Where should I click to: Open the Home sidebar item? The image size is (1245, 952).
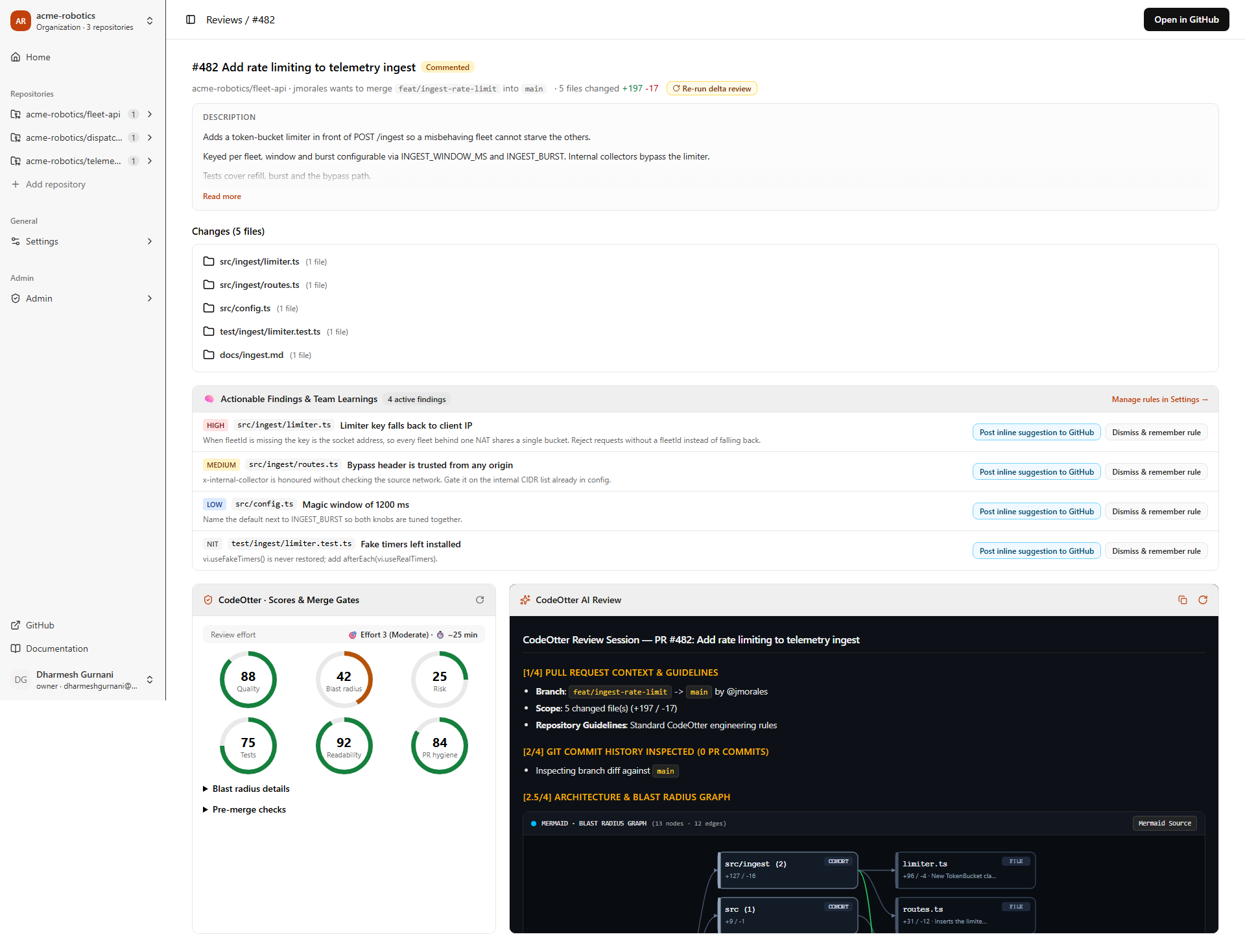coord(83,57)
